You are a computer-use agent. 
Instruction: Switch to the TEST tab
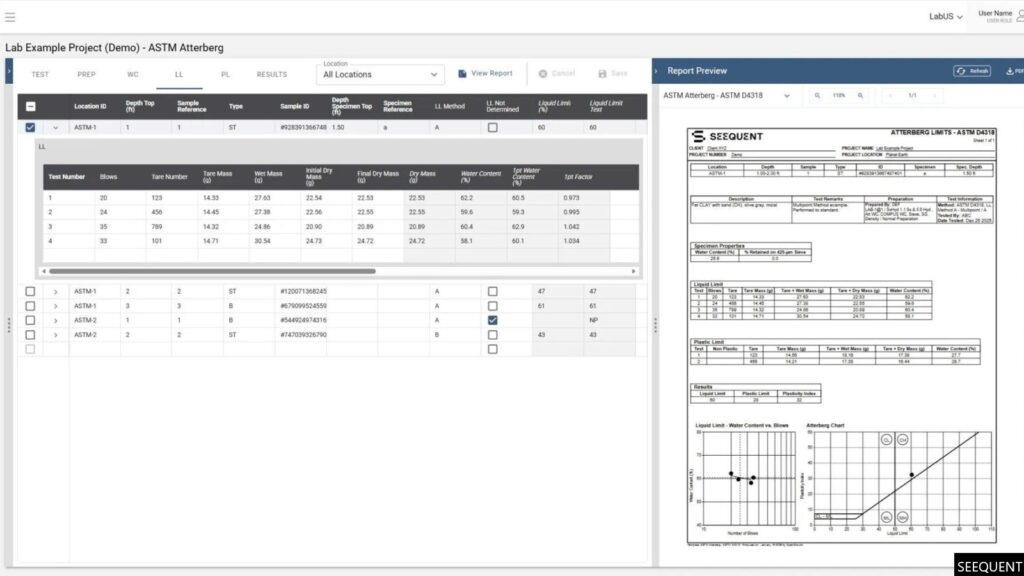pyautogui.click(x=40, y=74)
